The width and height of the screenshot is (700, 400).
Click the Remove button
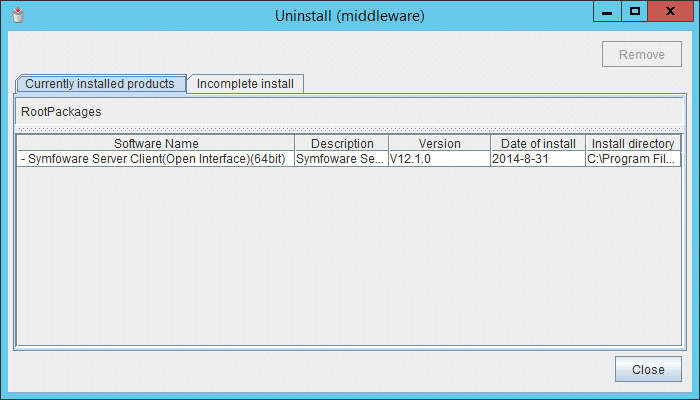point(642,54)
